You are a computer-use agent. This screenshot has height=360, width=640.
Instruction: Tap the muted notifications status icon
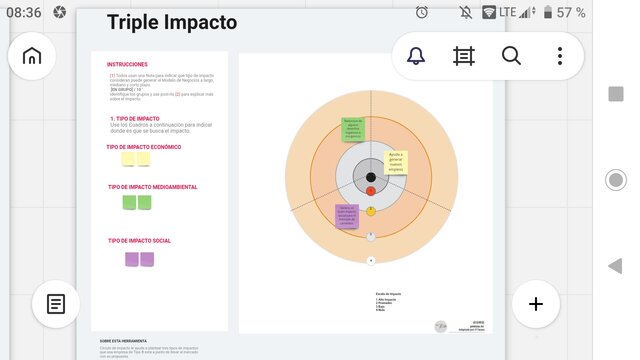tap(465, 13)
